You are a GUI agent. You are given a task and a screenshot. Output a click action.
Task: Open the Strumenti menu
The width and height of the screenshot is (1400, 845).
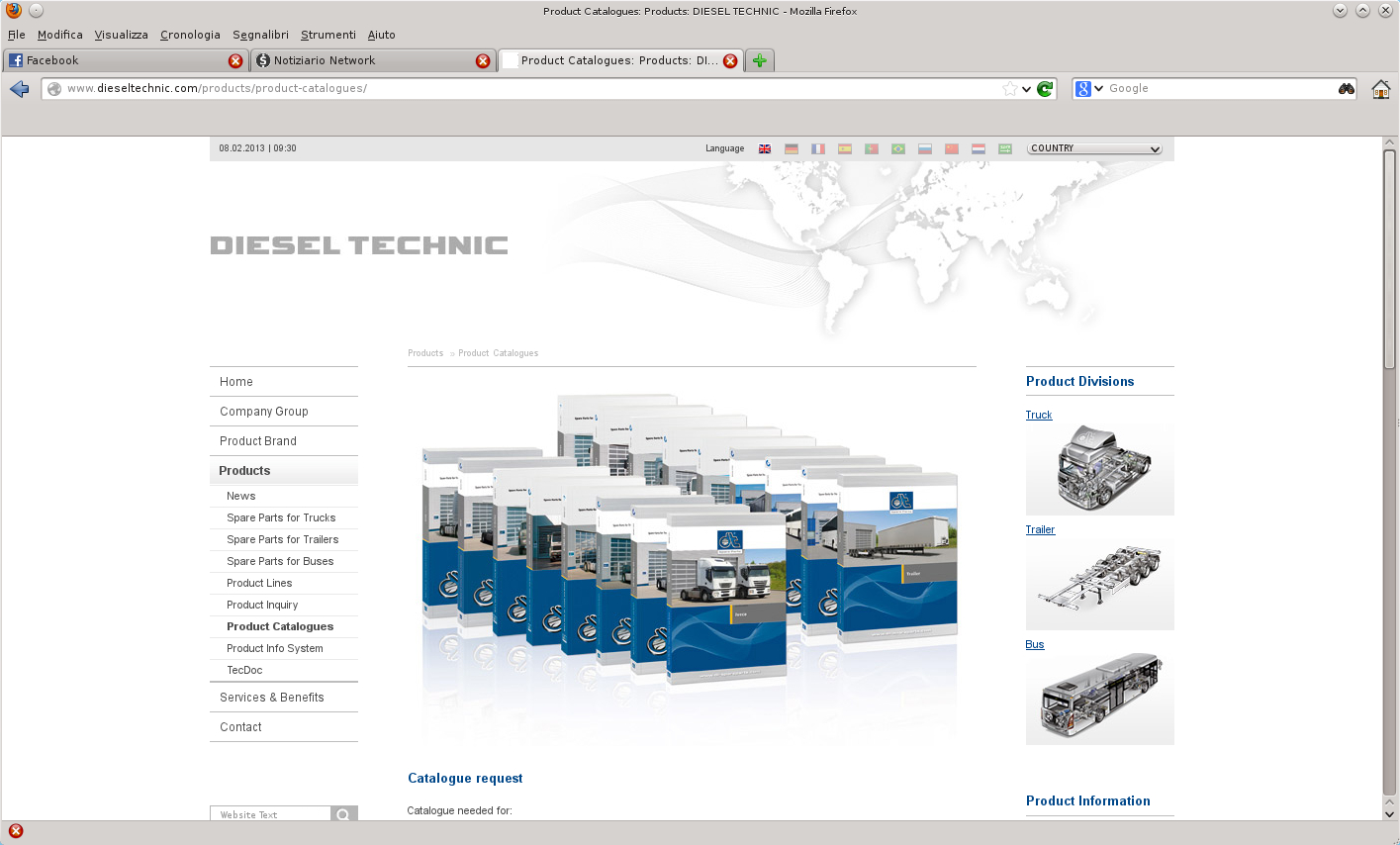coord(328,35)
